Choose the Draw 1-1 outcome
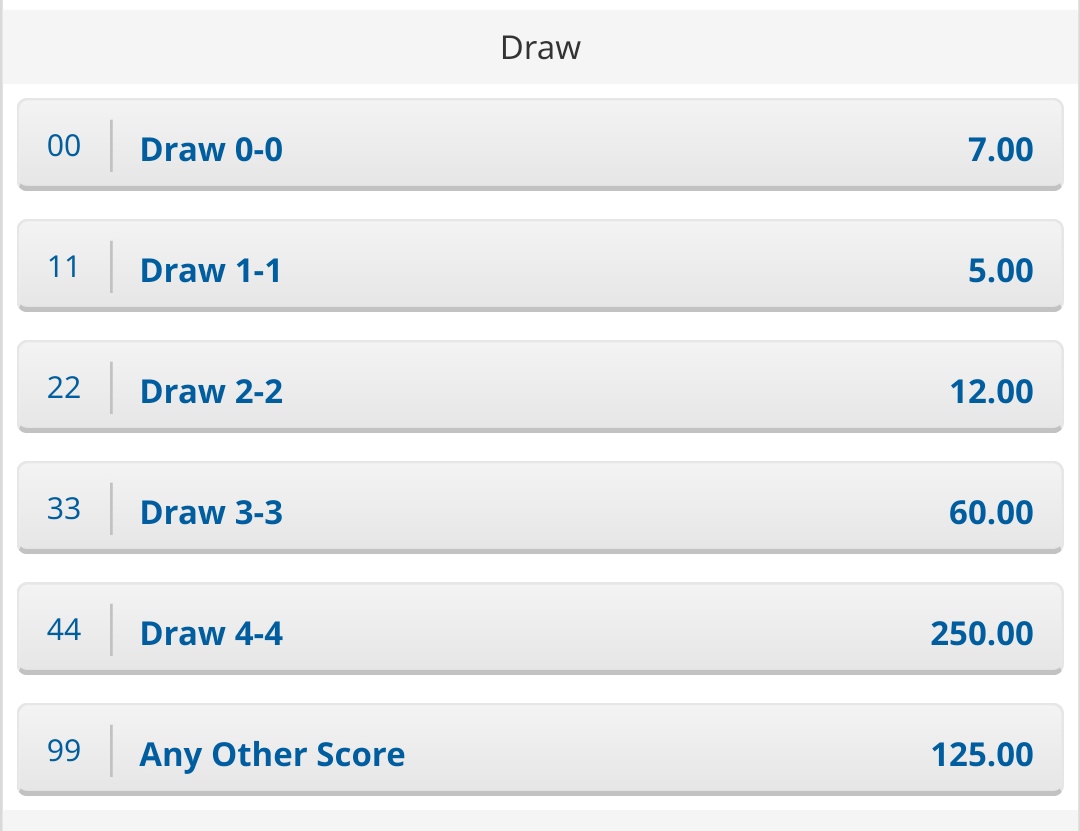 click(210, 271)
